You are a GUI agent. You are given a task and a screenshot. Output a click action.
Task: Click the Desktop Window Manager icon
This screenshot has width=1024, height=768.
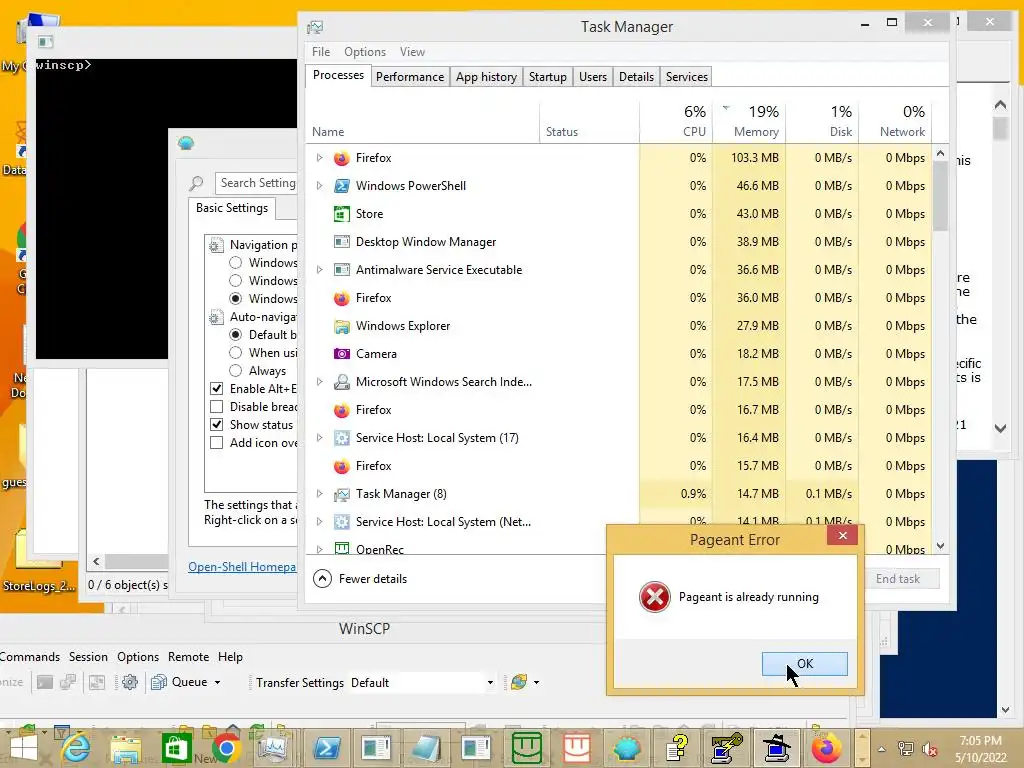pyautogui.click(x=342, y=242)
